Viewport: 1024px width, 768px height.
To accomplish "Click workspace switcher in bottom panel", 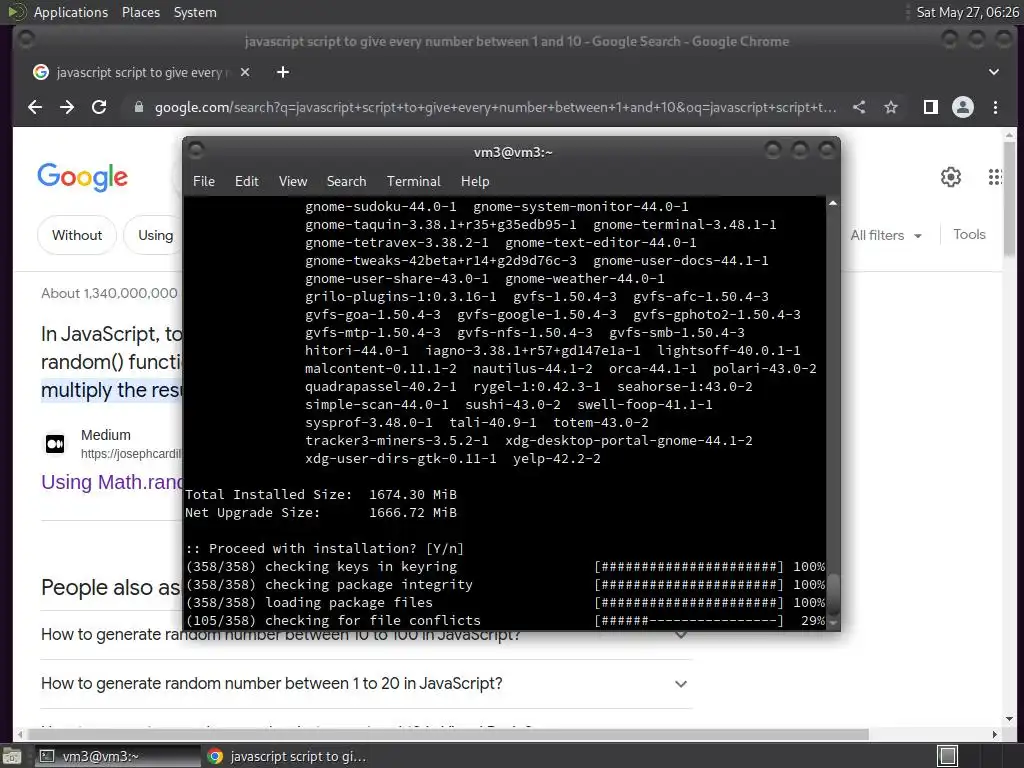I will 948,756.
